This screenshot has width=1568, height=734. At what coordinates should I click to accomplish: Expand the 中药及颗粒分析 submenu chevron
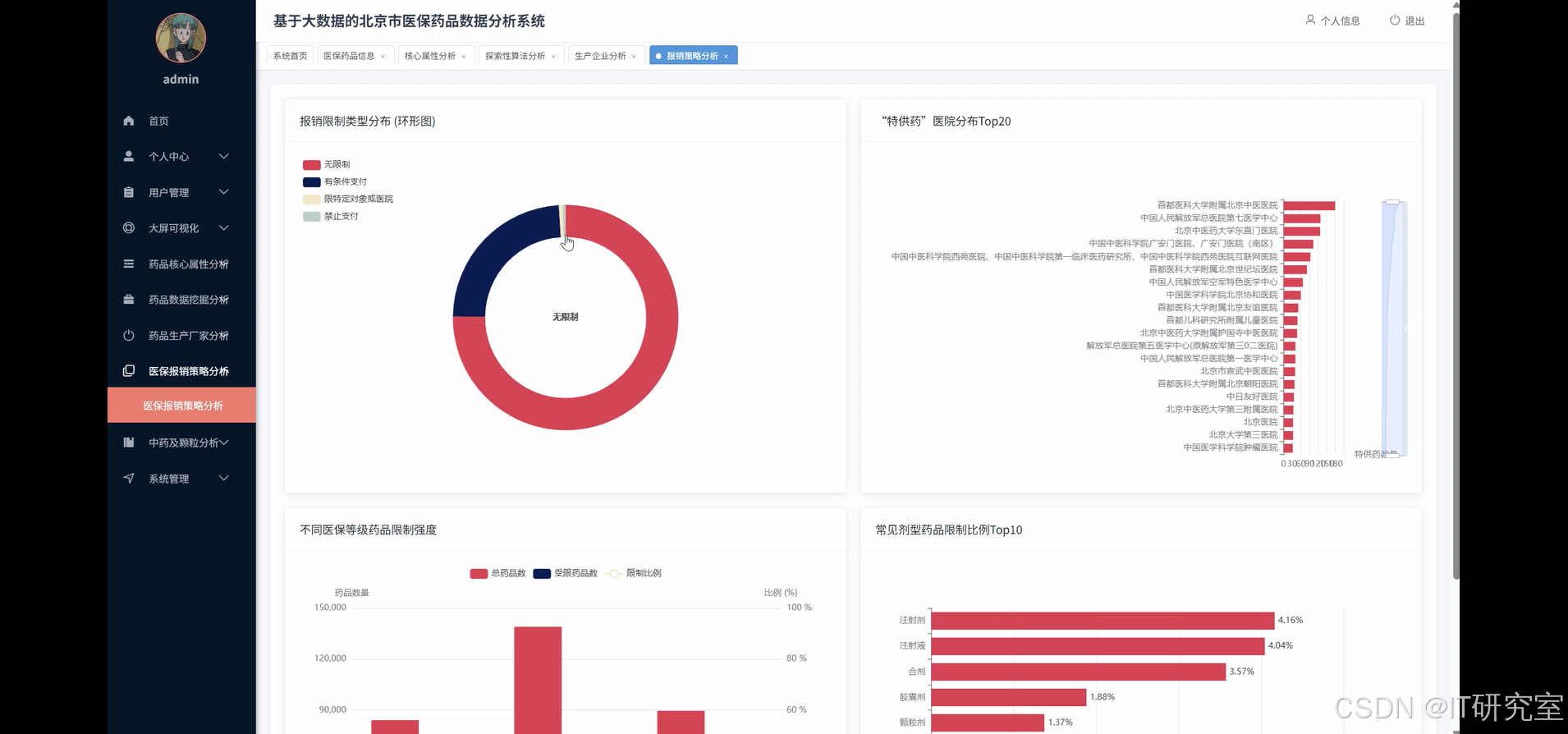pos(223,443)
